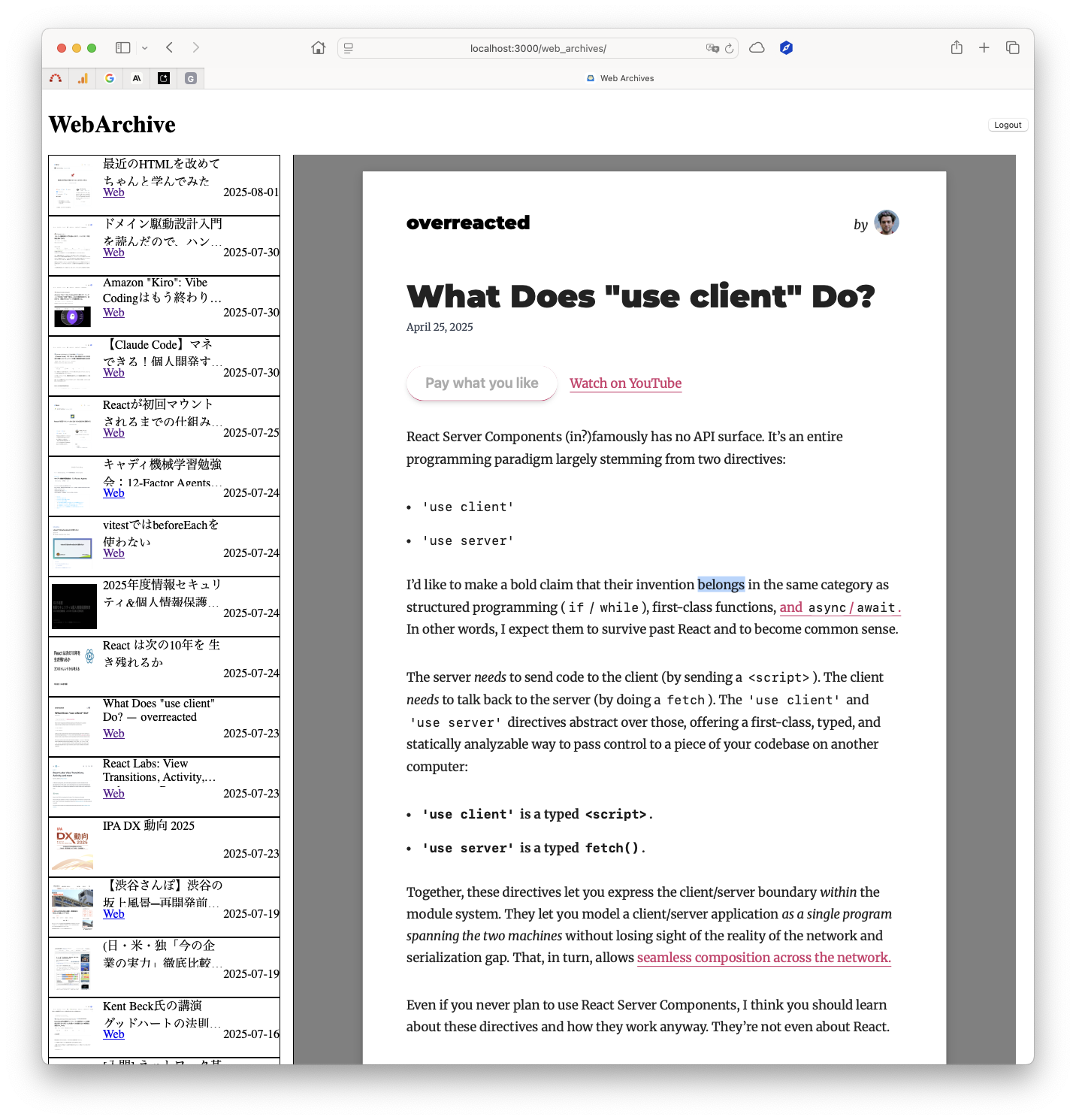1076x1120 pixels.
Task: Click the WebArchive heading
Action: 112,125
